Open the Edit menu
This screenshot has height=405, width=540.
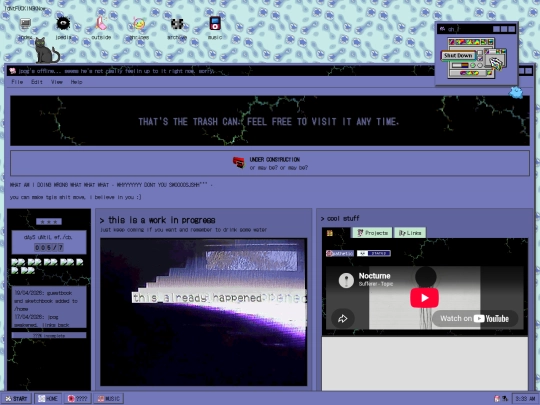click(37, 82)
